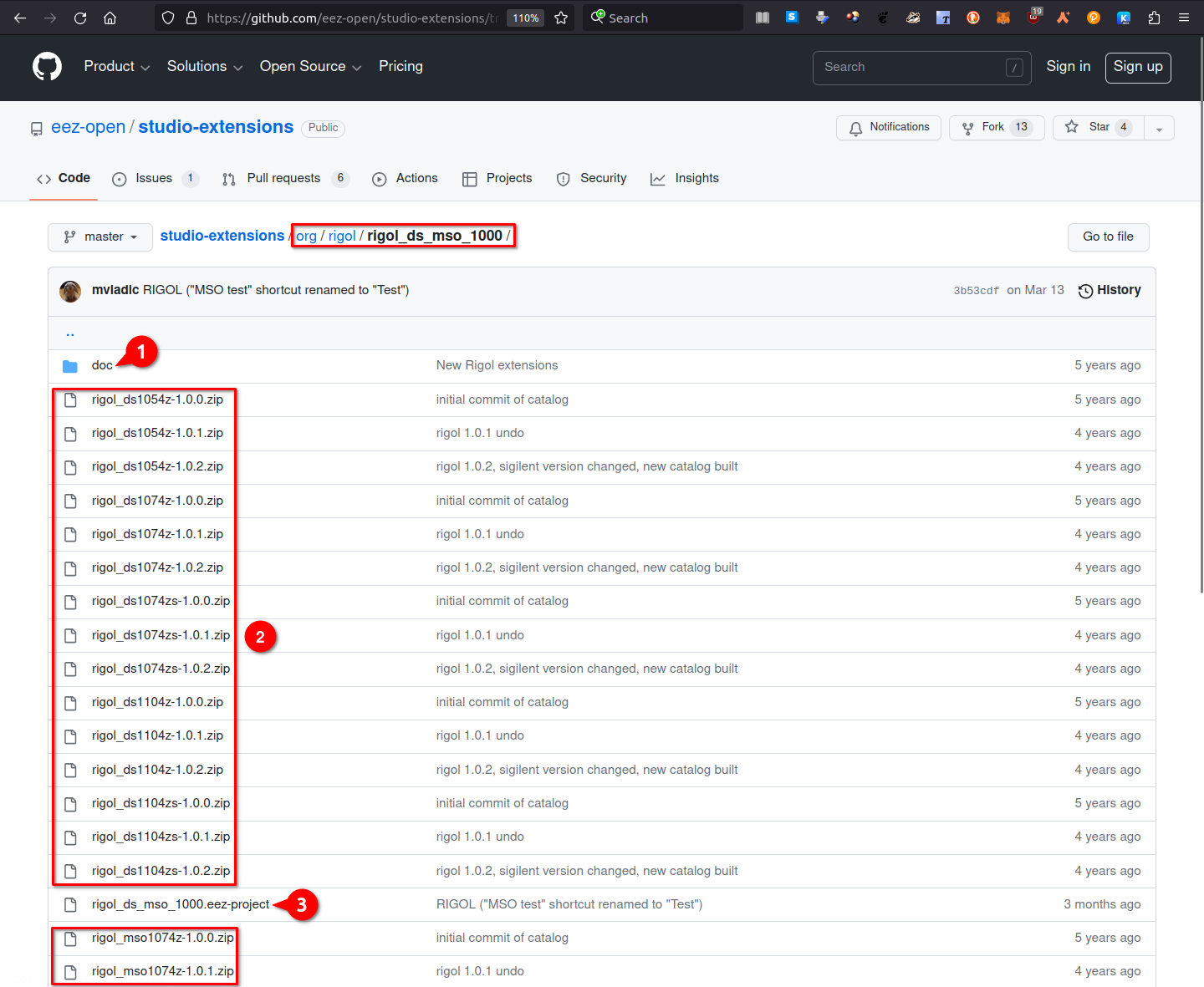The image size is (1204, 987).
Task: Click the page vertical scrollbar
Action: 1201,313
